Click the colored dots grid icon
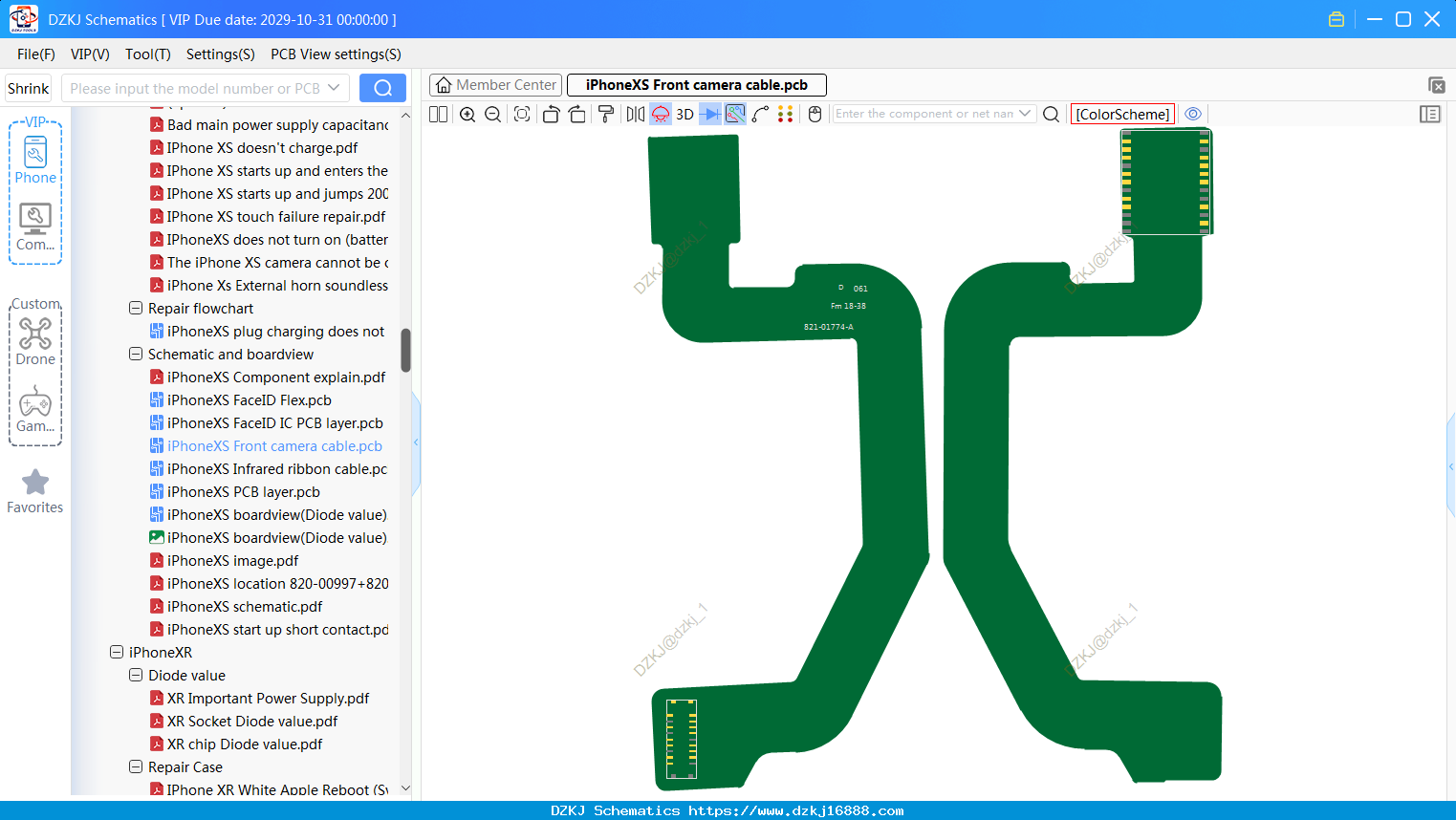This screenshot has height=820, width=1456. click(786, 115)
